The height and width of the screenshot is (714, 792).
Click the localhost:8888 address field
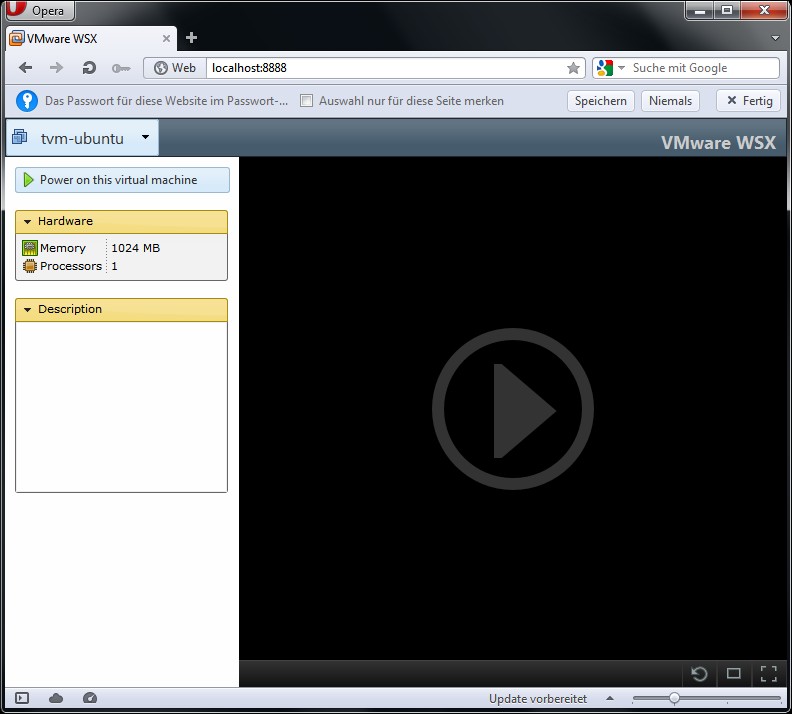pos(386,68)
